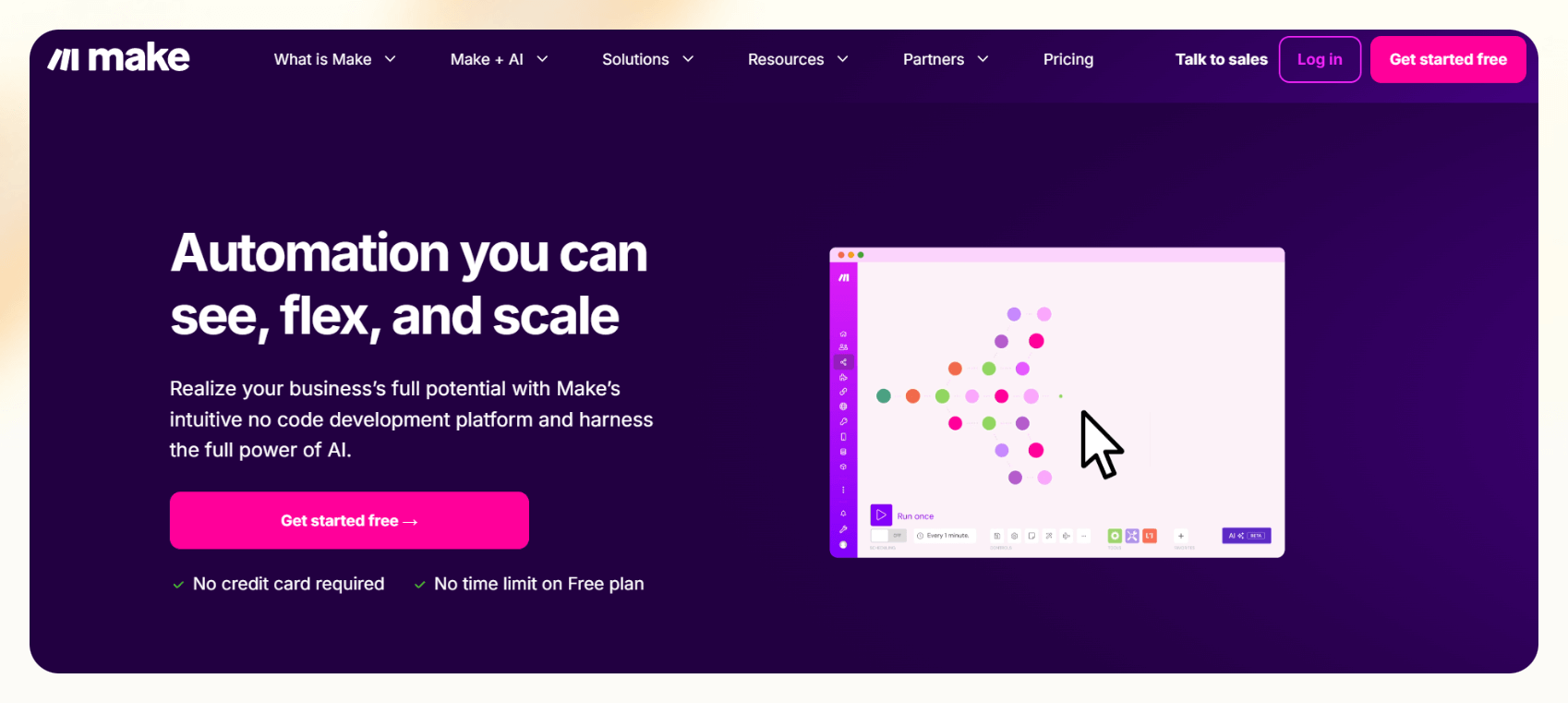This screenshot has width=1568, height=703.
Task: Go to the Pricing page
Action: coord(1068,59)
